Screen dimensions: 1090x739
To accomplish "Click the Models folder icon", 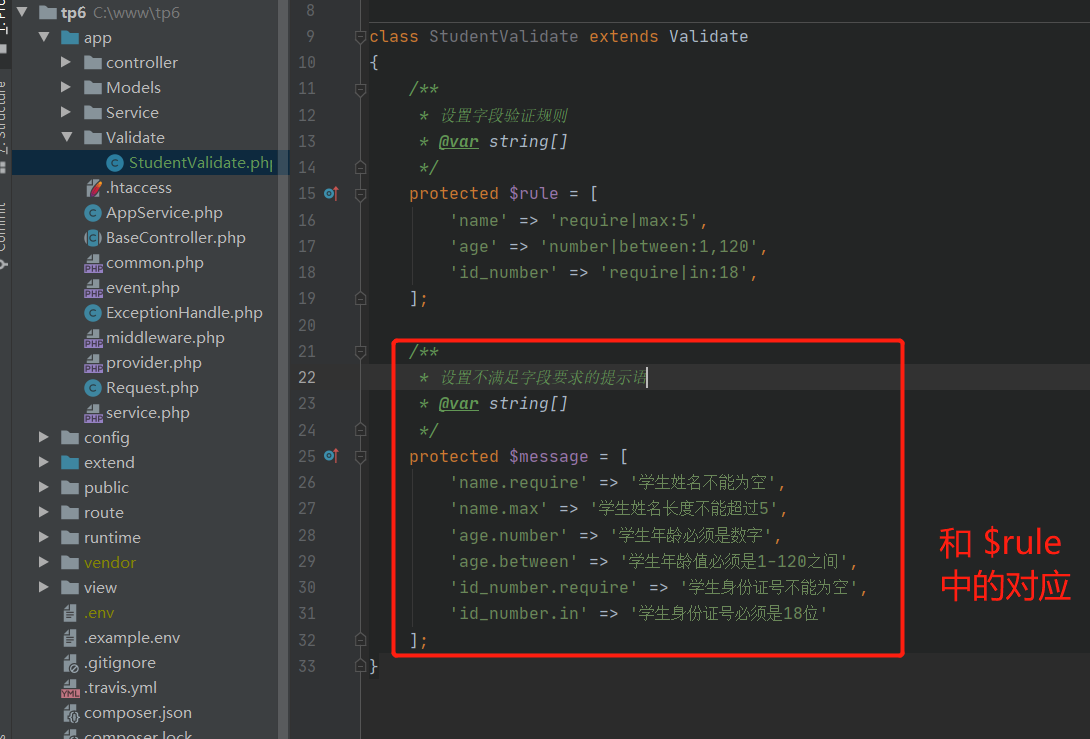I will coord(93,88).
